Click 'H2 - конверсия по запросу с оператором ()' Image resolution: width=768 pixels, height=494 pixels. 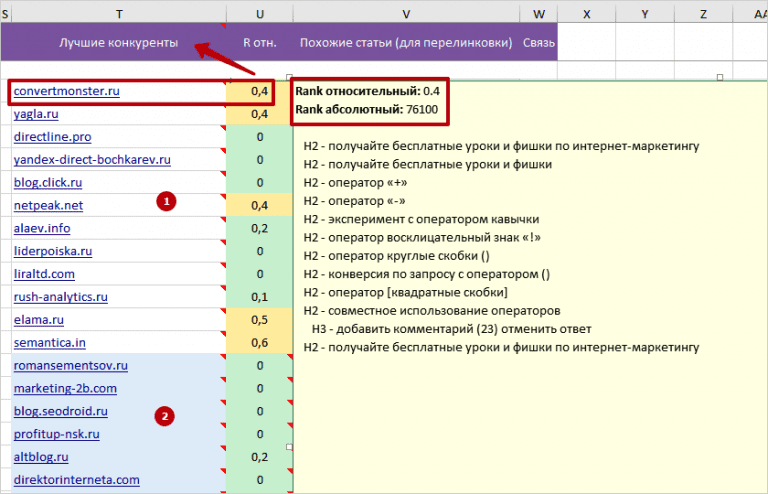(x=427, y=274)
